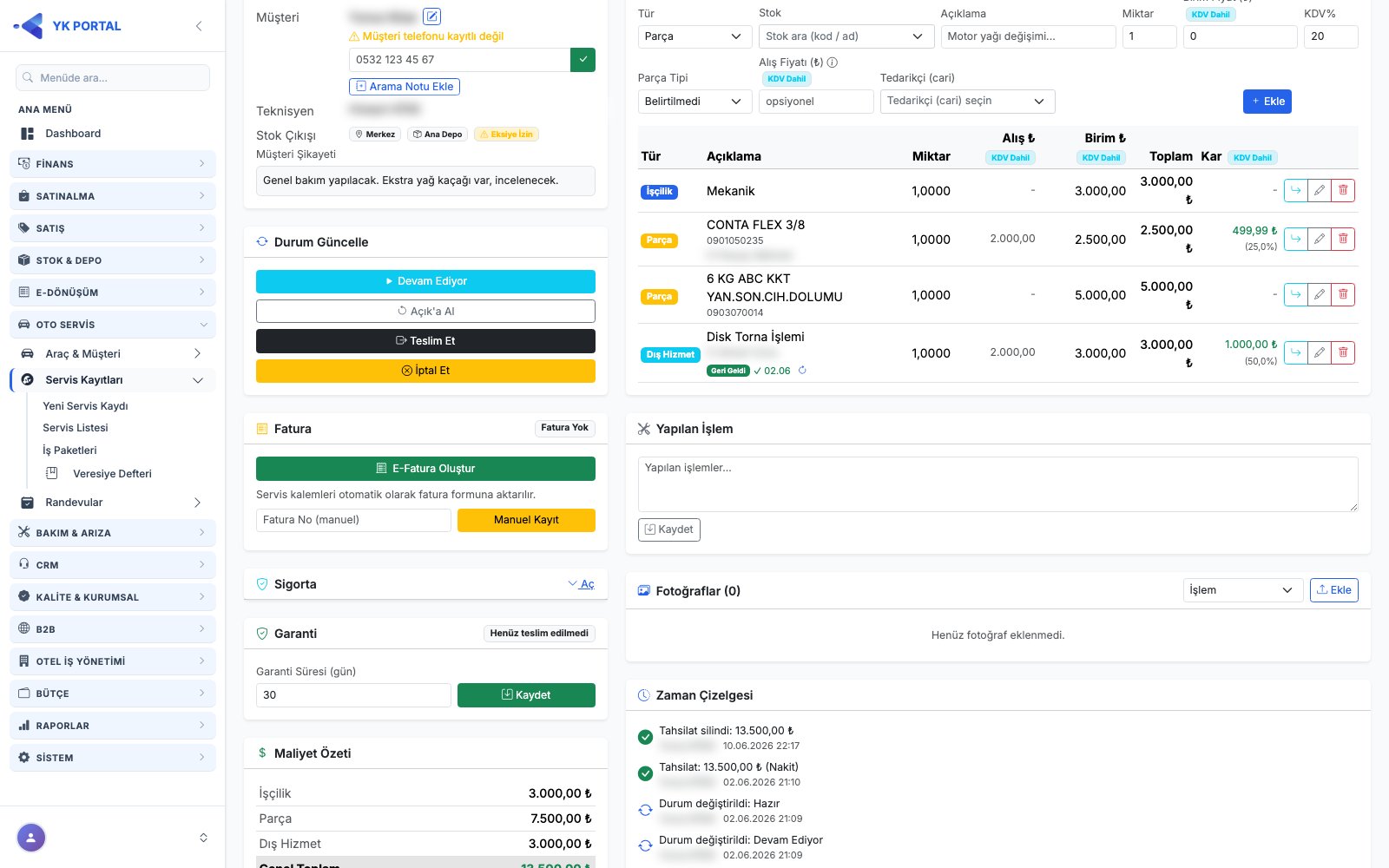1389x868 pixels.
Task: Edit the CONTA FLEX 3/8 row
Action: point(1320,240)
